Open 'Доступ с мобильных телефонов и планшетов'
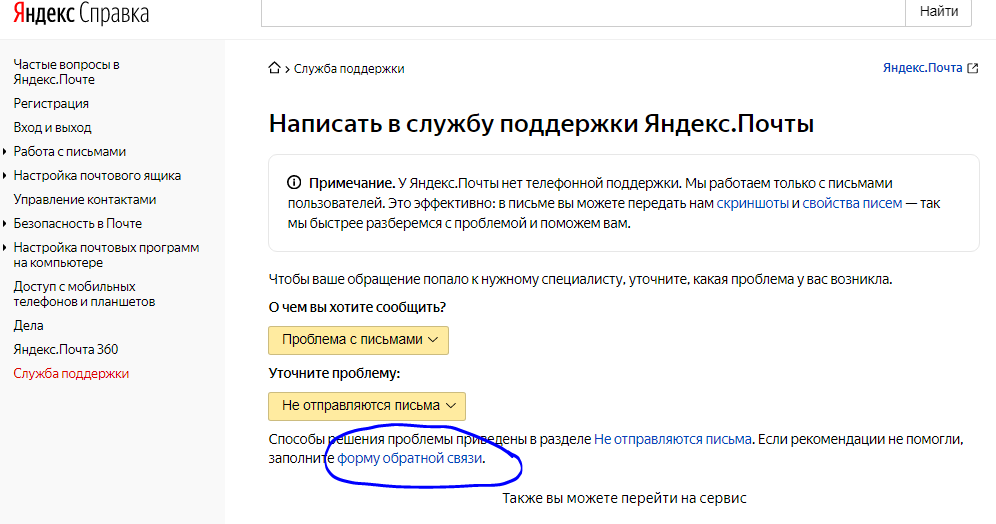 (84, 294)
